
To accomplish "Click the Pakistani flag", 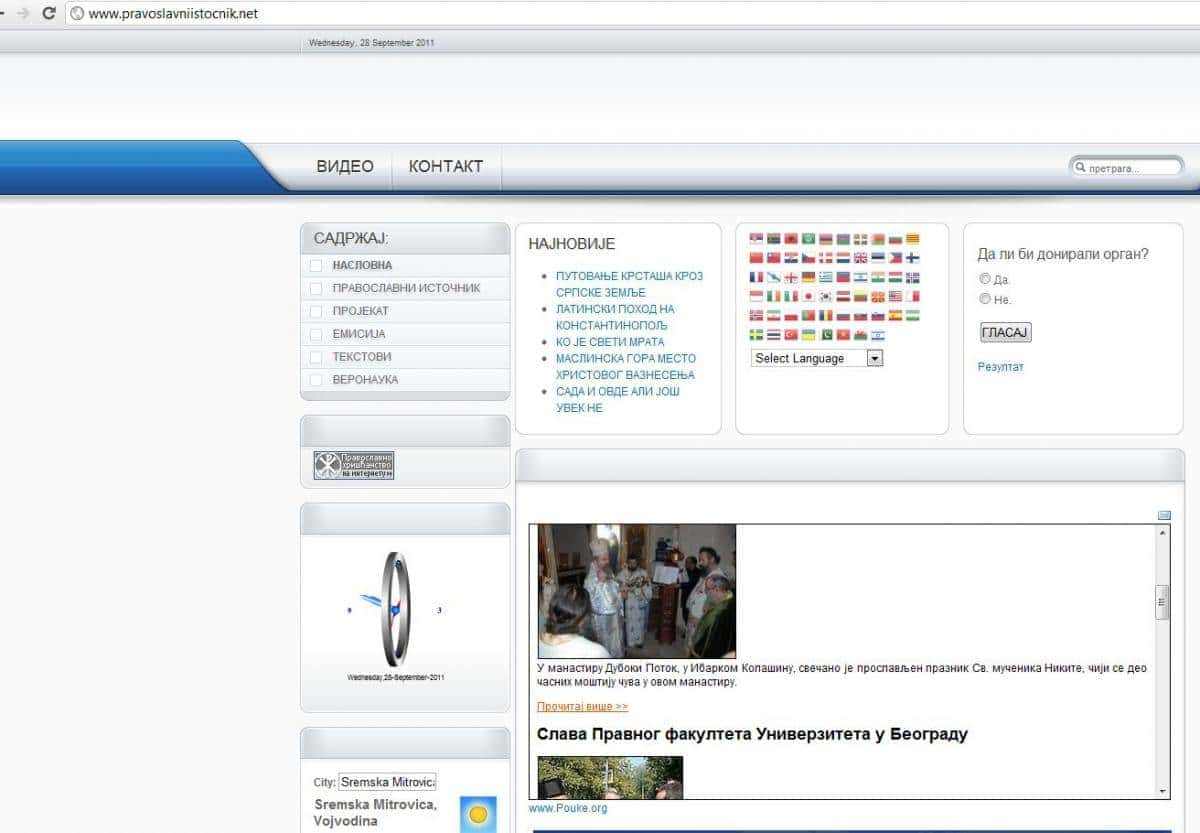I will (826, 334).
